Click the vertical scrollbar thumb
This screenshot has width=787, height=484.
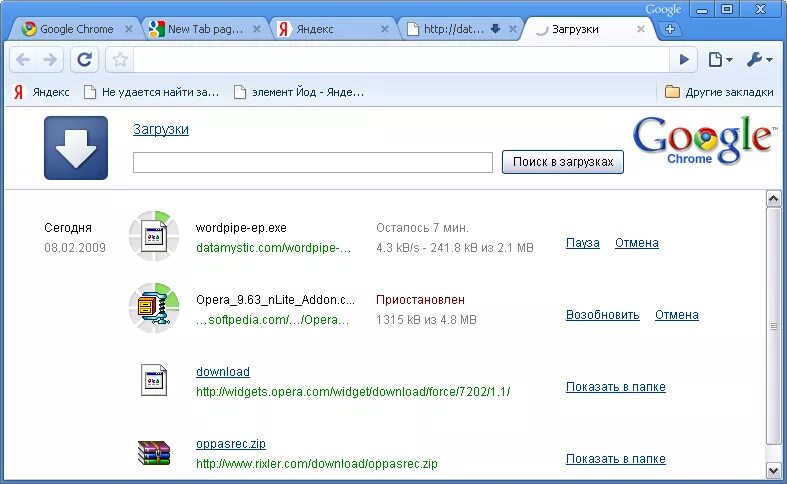click(x=773, y=326)
